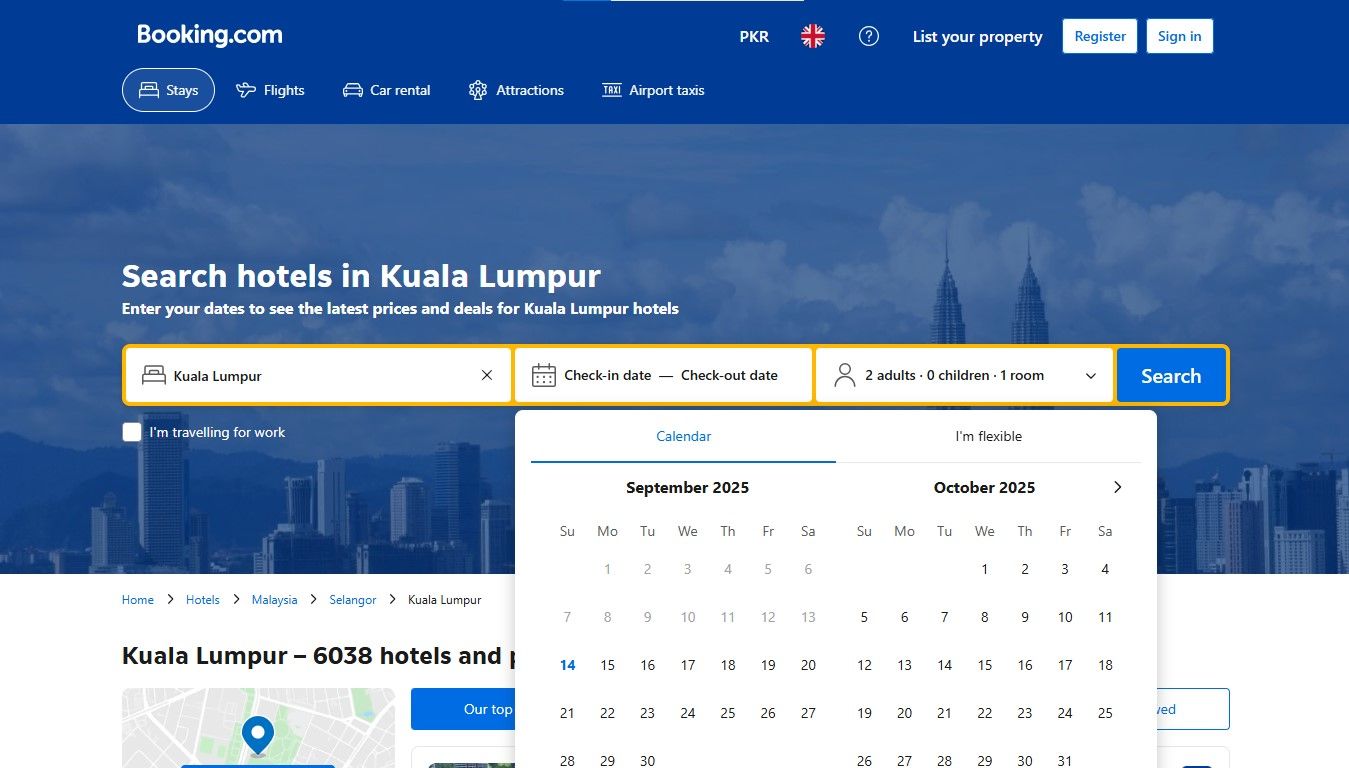Click the Malaysia breadcrumb link
This screenshot has width=1349, height=768.
click(x=274, y=600)
